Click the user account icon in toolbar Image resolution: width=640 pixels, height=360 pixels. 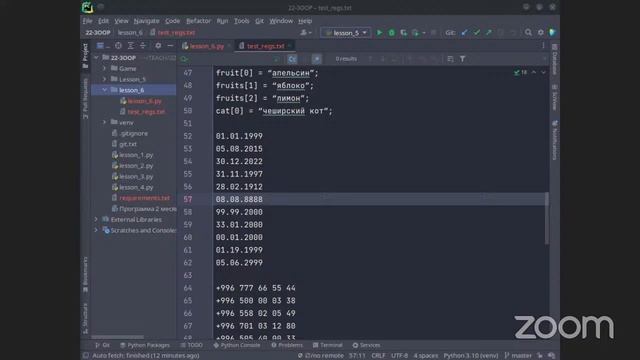pyautogui.click(x=305, y=33)
